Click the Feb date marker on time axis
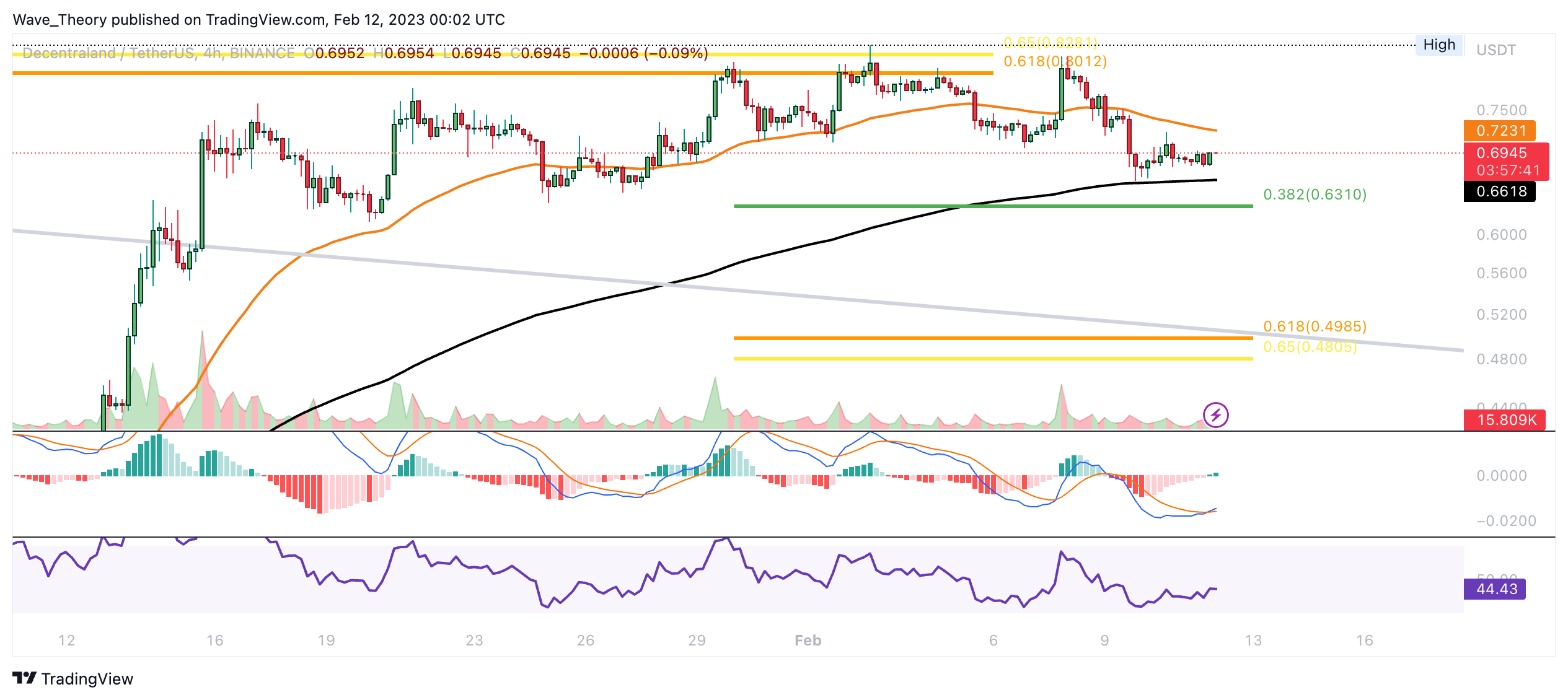This screenshot has height=700, width=1568. (x=808, y=641)
